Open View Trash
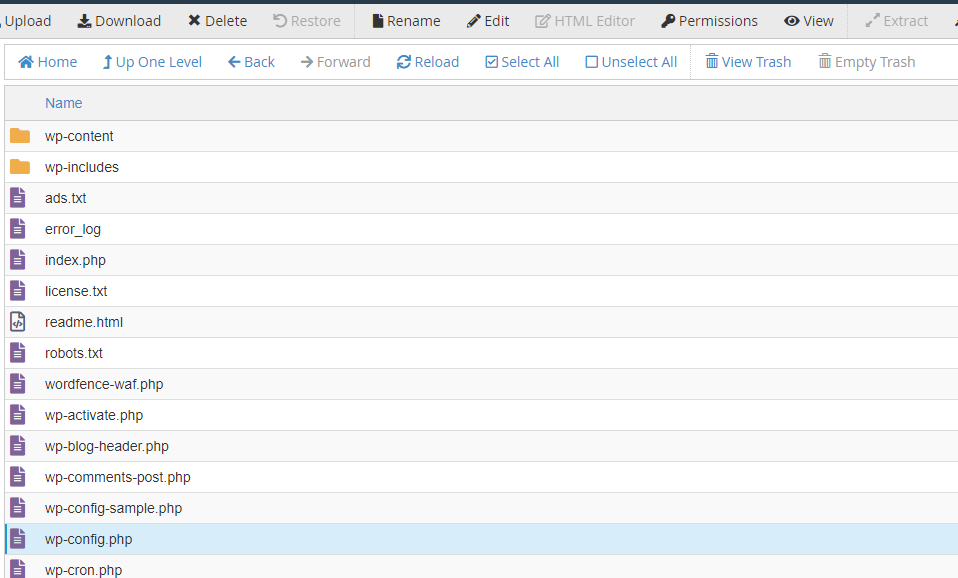Screen dimensions: 958x578 747,62
